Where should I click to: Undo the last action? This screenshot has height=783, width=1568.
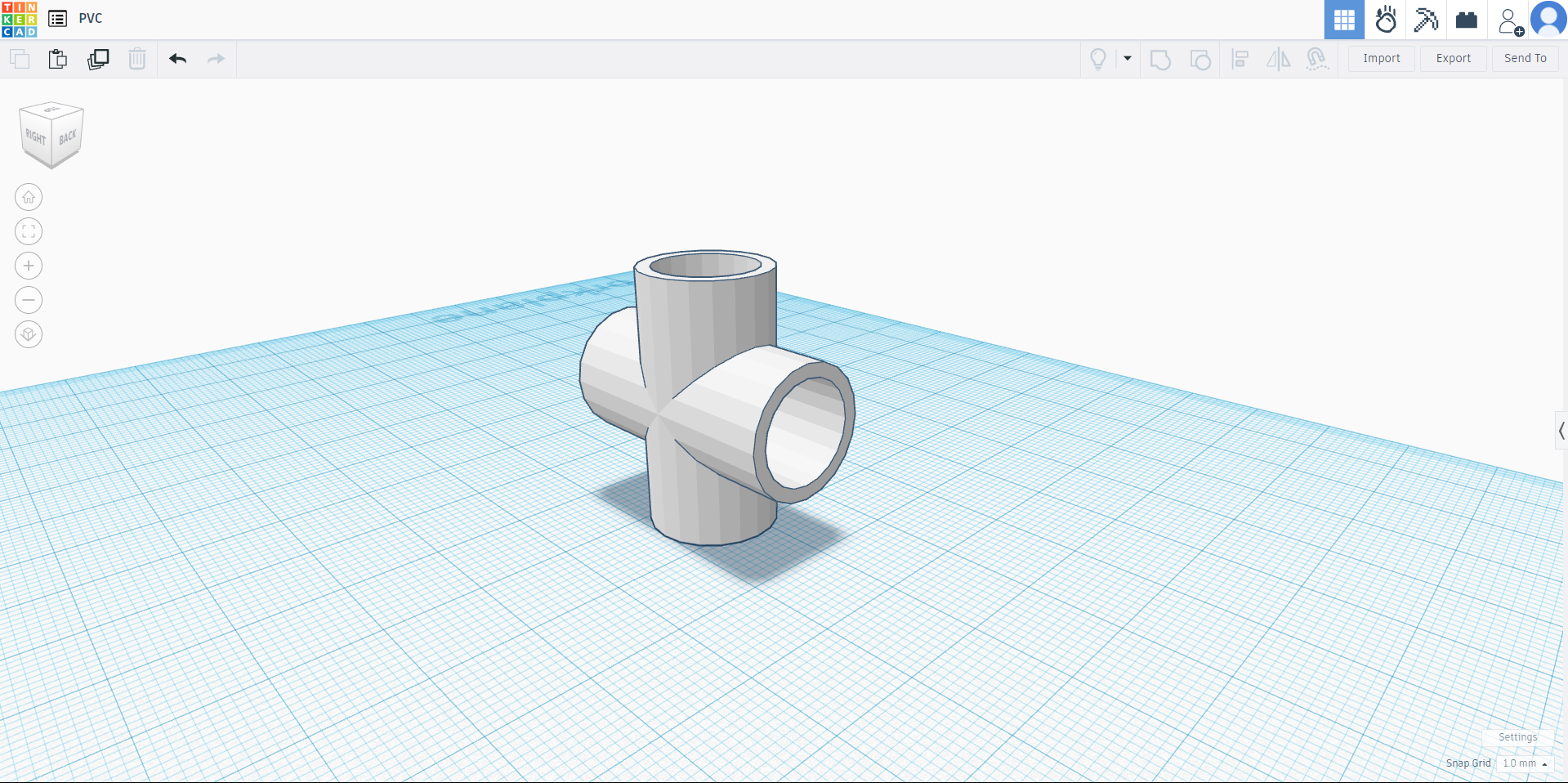click(177, 59)
